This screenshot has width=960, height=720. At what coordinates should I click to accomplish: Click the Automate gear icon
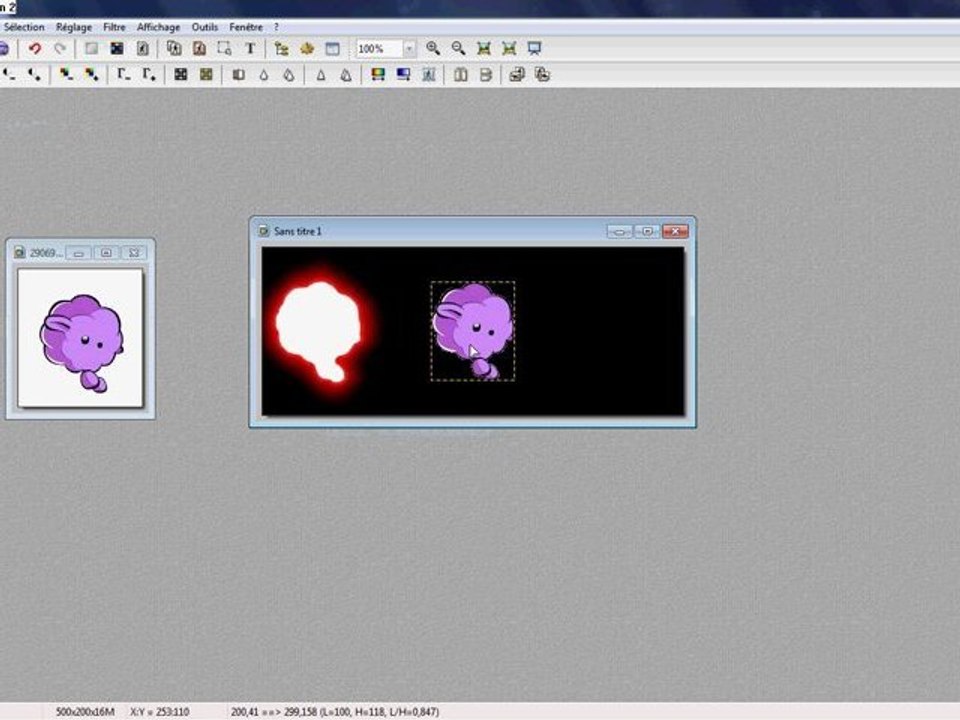307,48
